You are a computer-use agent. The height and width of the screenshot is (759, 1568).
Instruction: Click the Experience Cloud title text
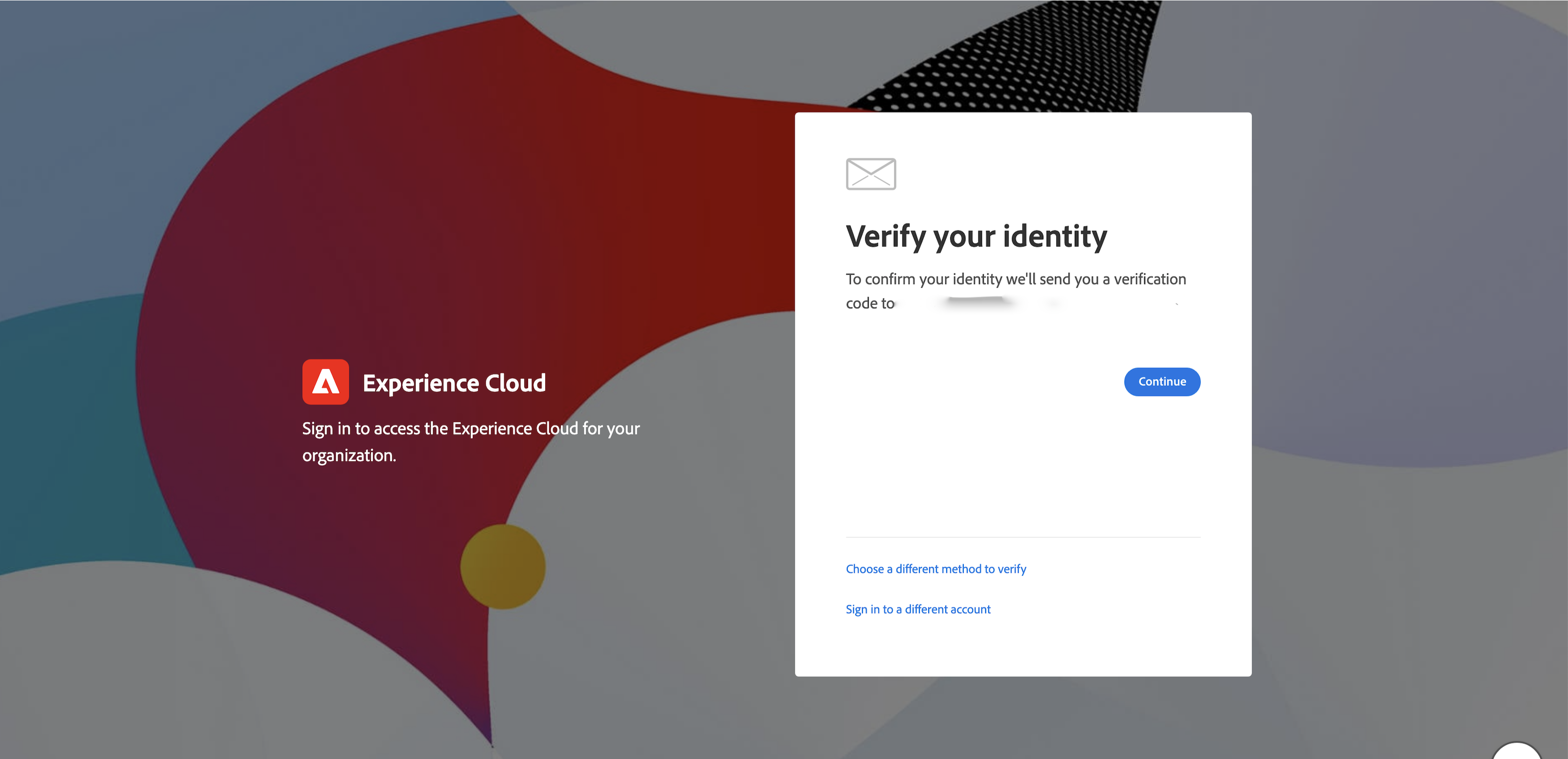click(454, 383)
